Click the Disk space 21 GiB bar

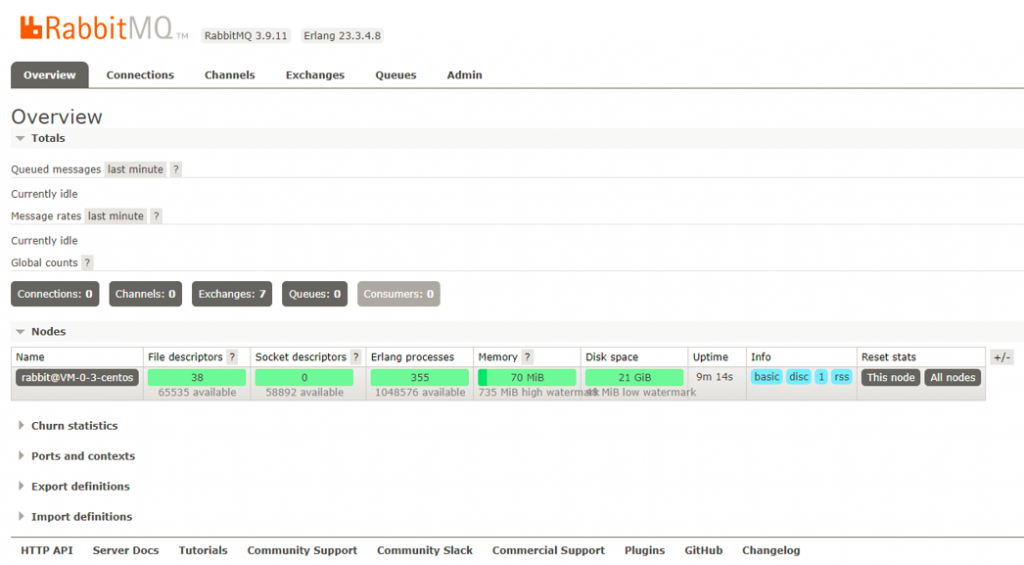[x=634, y=378]
